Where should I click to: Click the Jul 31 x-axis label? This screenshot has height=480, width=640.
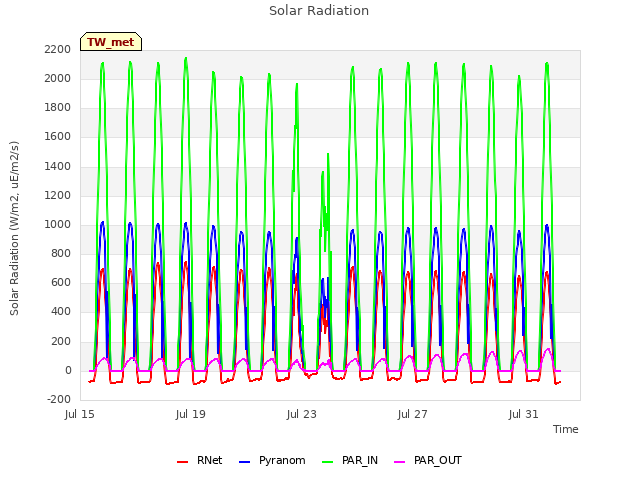pyautogui.click(x=524, y=414)
